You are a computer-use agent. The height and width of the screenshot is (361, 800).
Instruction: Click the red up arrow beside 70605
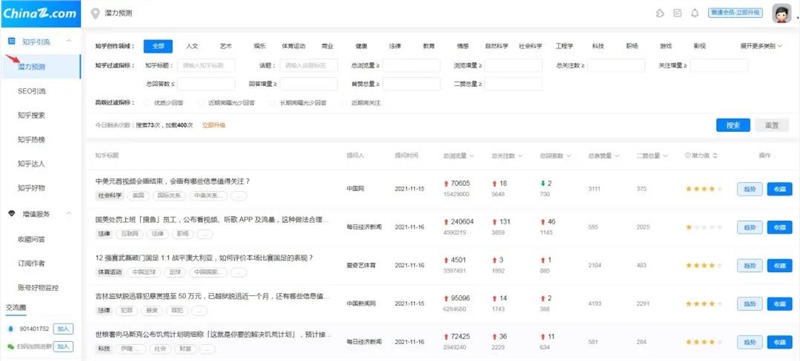[x=446, y=184]
